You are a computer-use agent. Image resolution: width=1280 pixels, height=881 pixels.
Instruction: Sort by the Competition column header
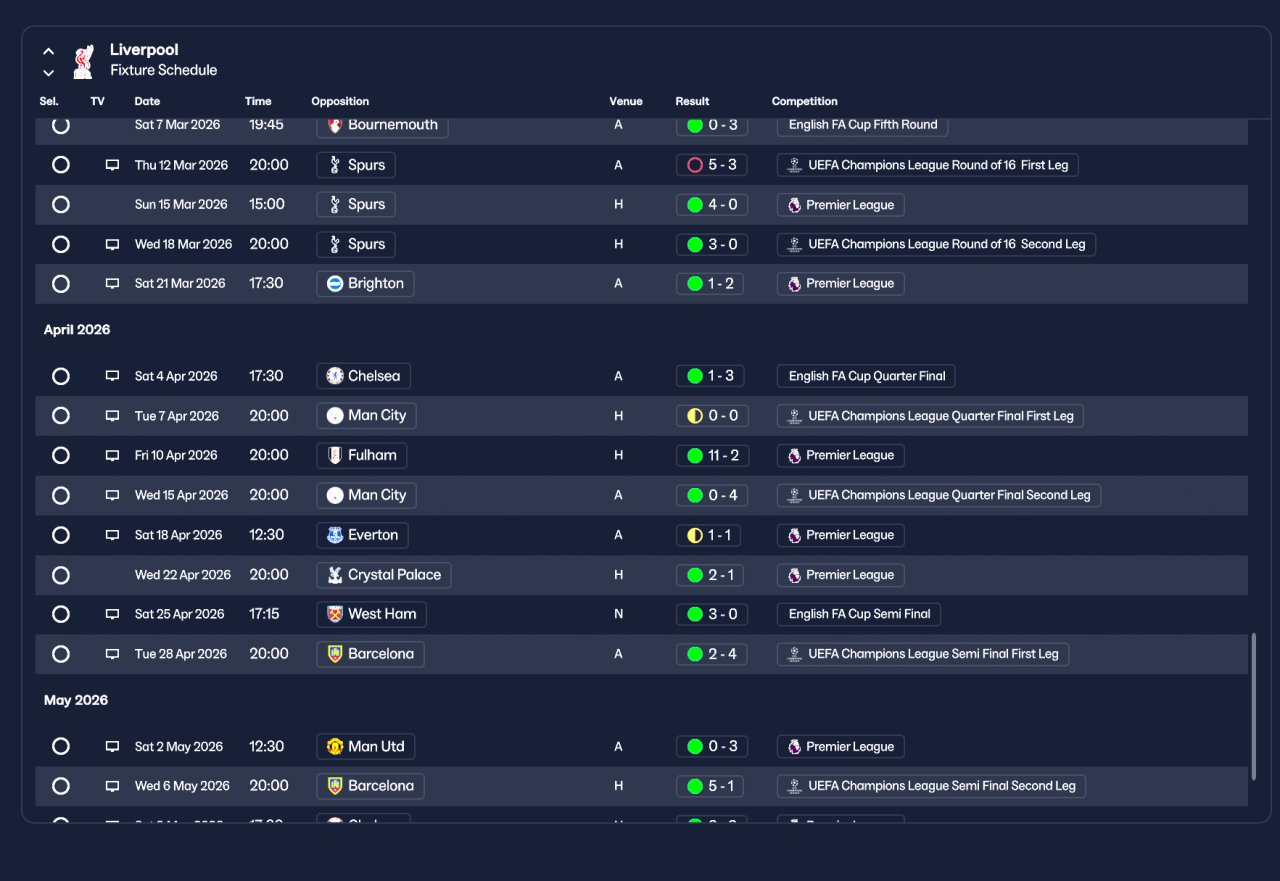click(x=805, y=101)
